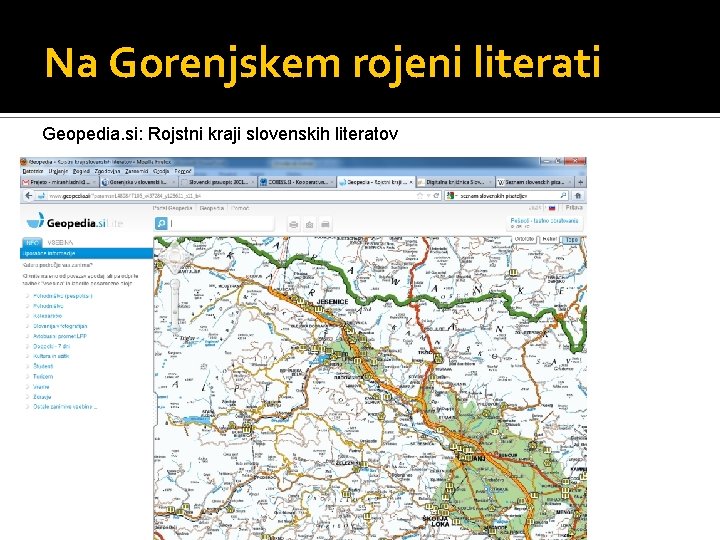Click the Geopedia magnifier search button

161,224
